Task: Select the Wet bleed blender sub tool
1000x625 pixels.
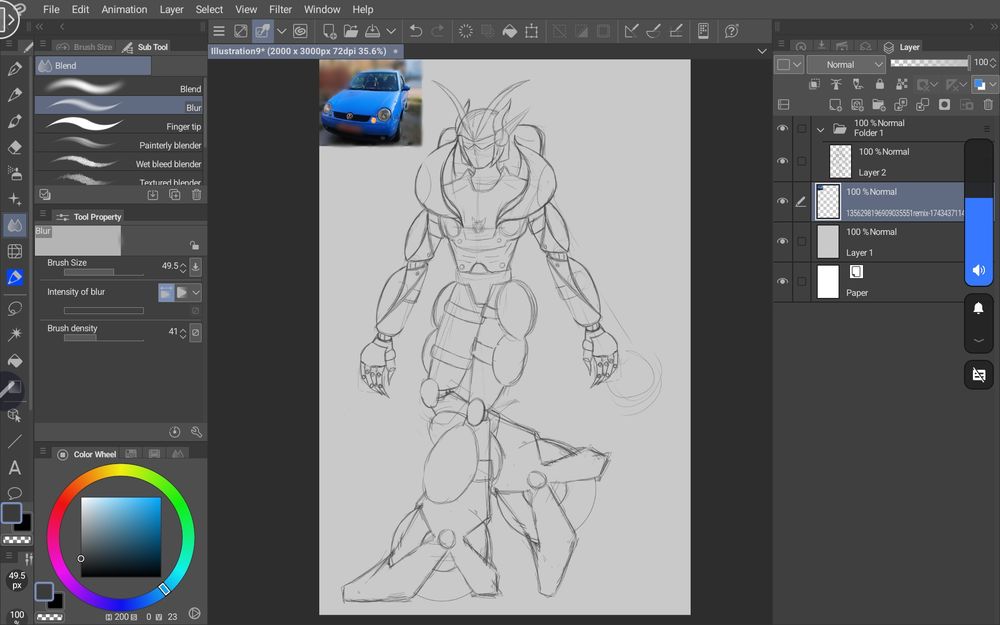Action: (119, 163)
